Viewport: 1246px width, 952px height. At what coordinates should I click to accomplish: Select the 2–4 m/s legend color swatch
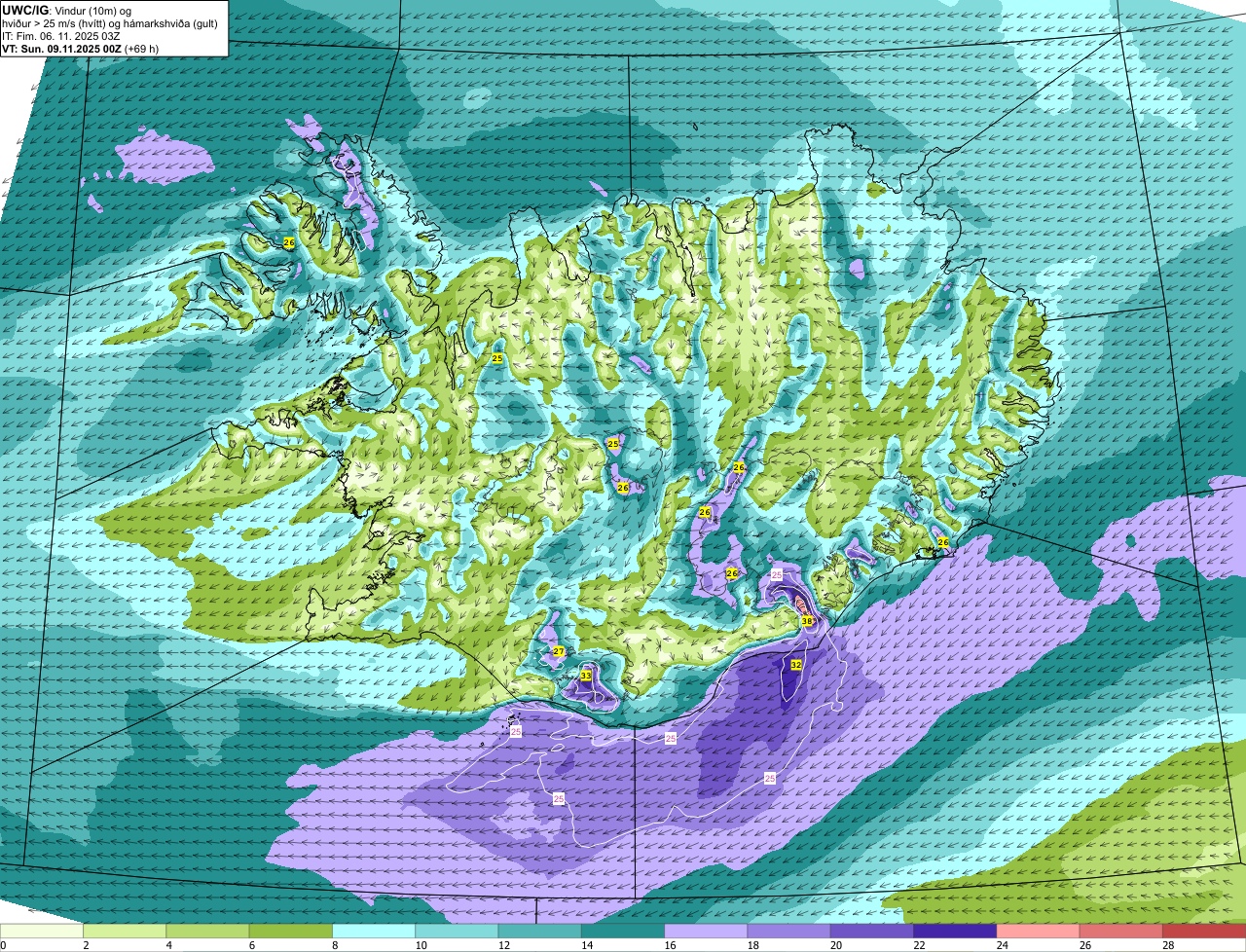click(x=125, y=931)
